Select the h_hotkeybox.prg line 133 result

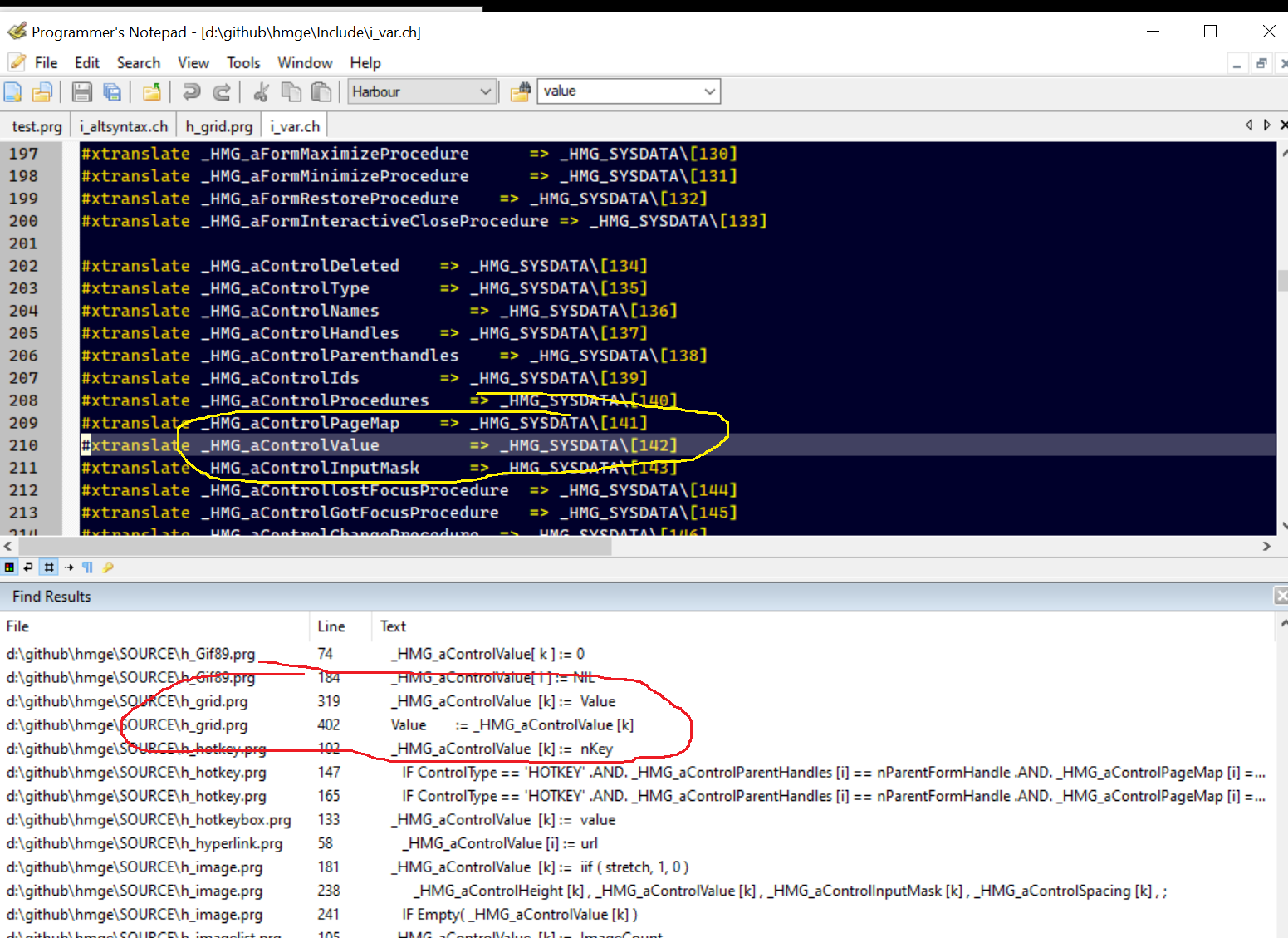click(x=636, y=820)
